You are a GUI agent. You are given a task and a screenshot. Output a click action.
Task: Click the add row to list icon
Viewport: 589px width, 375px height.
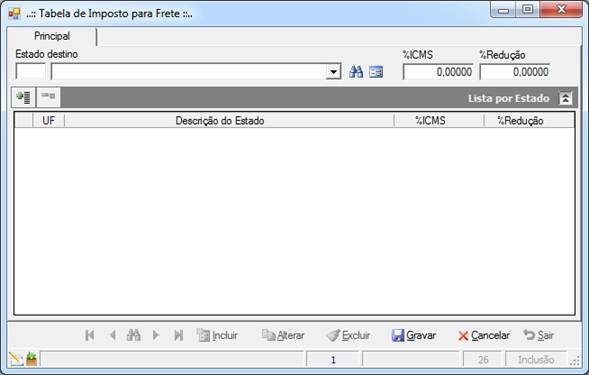[x=23, y=97]
